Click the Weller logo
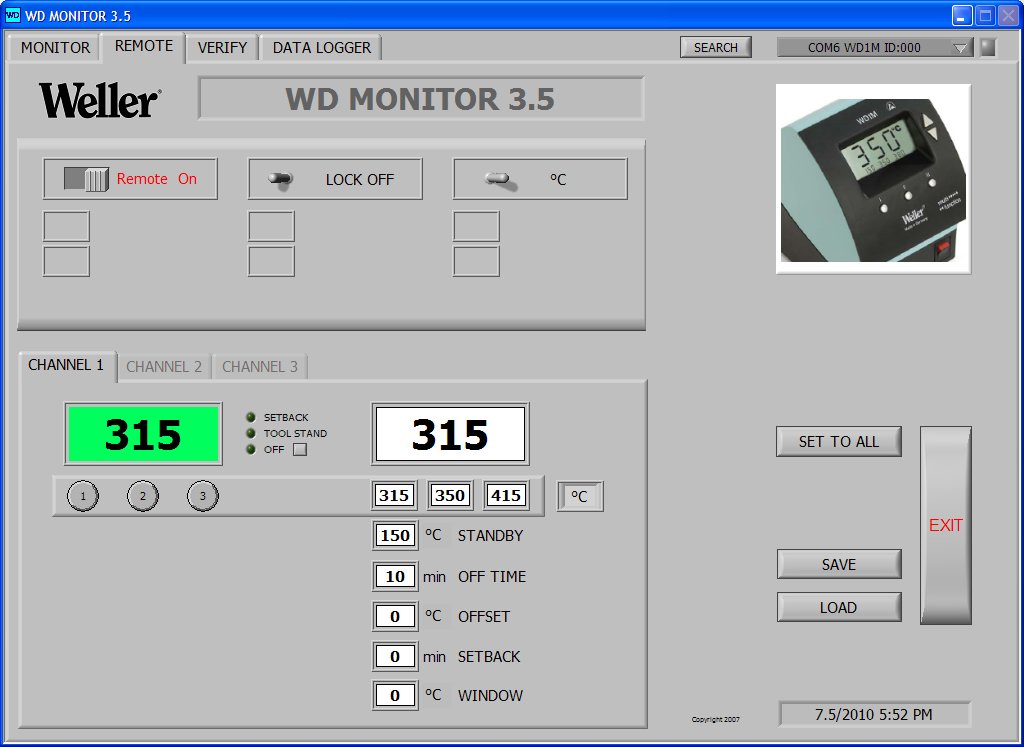1024x747 pixels. point(99,100)
